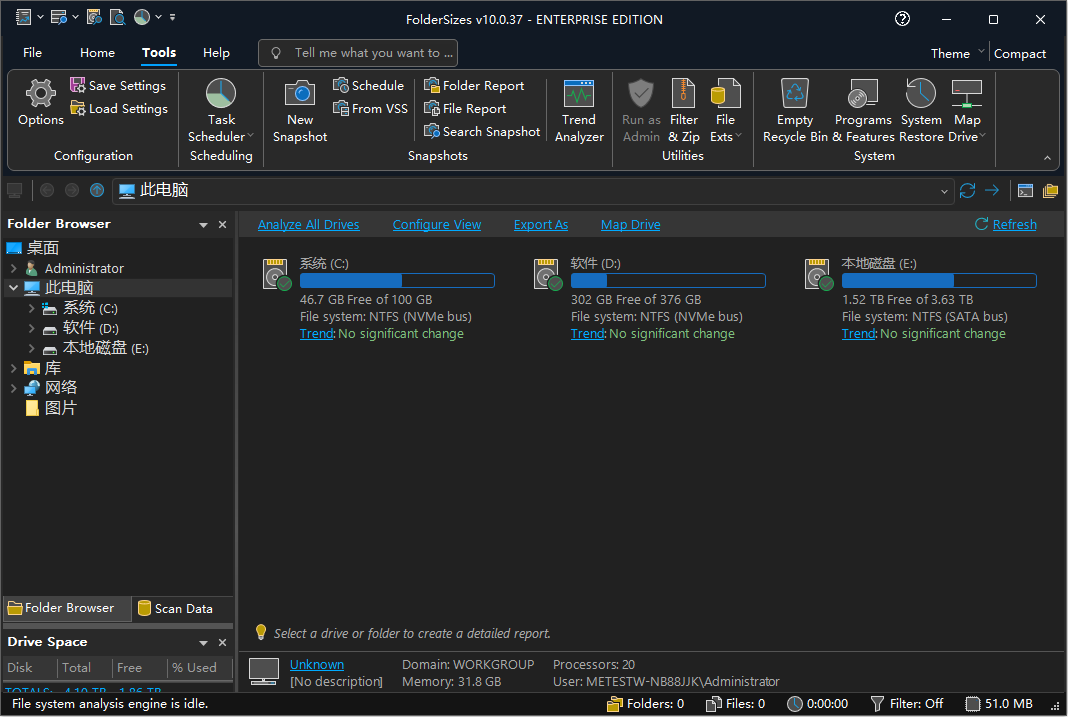The width and height of the screenshot is (1068, 717).
Task: Switch to the Scan Data tab
Action: [x=174, y=608]
